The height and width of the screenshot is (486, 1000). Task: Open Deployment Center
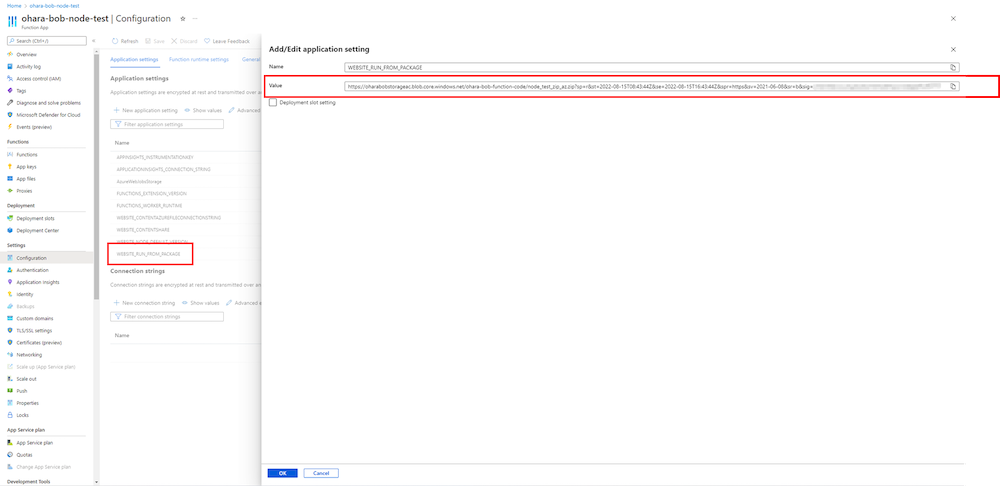coord(37,230)
